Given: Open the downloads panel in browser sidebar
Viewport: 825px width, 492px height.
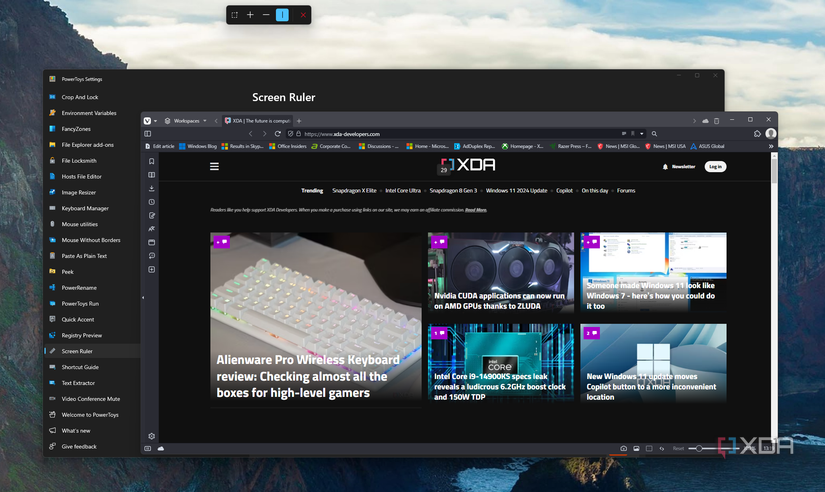Looking at the screenshot, I should [152, 188].
